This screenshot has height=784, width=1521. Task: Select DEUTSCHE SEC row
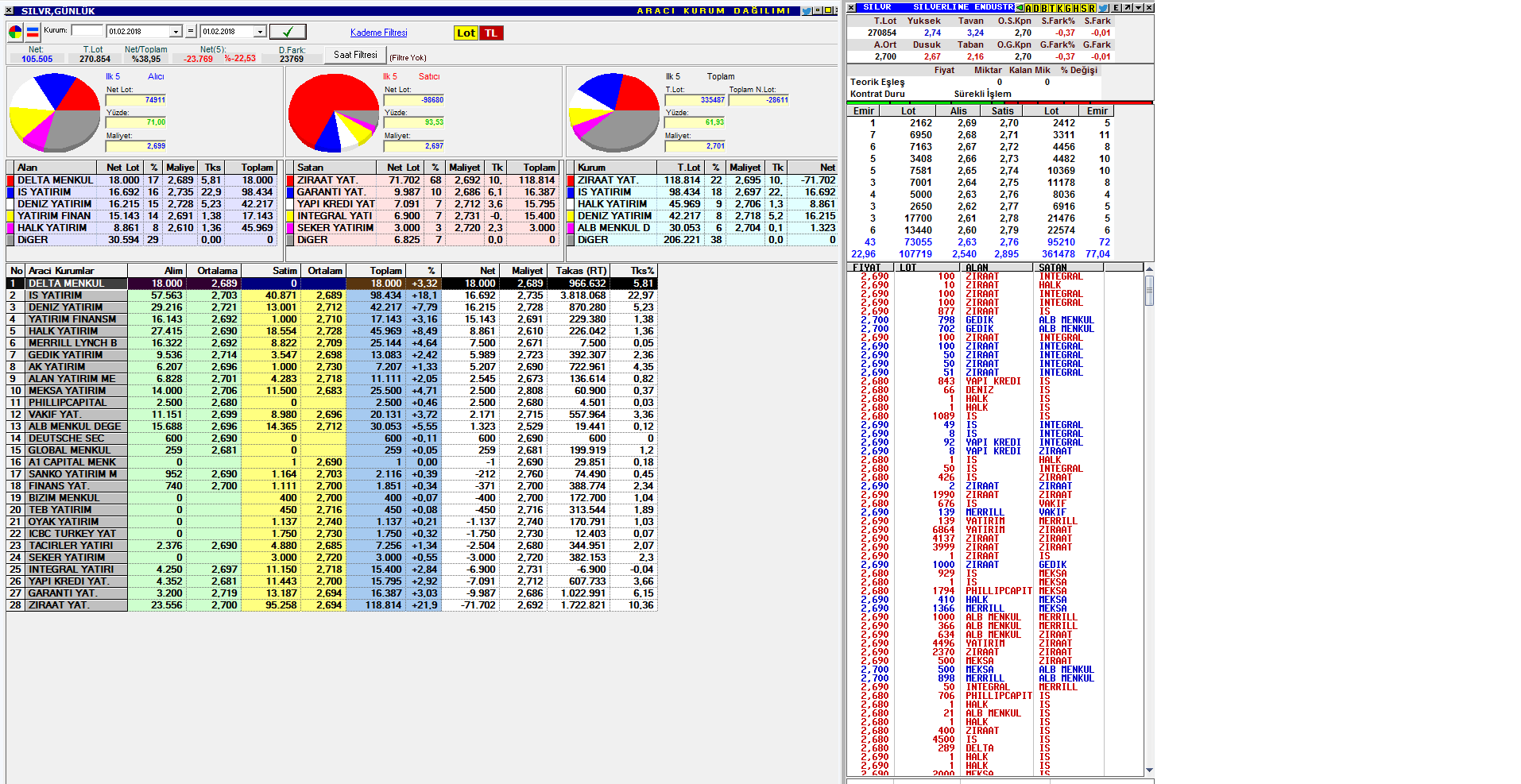(x=331, y=438)
